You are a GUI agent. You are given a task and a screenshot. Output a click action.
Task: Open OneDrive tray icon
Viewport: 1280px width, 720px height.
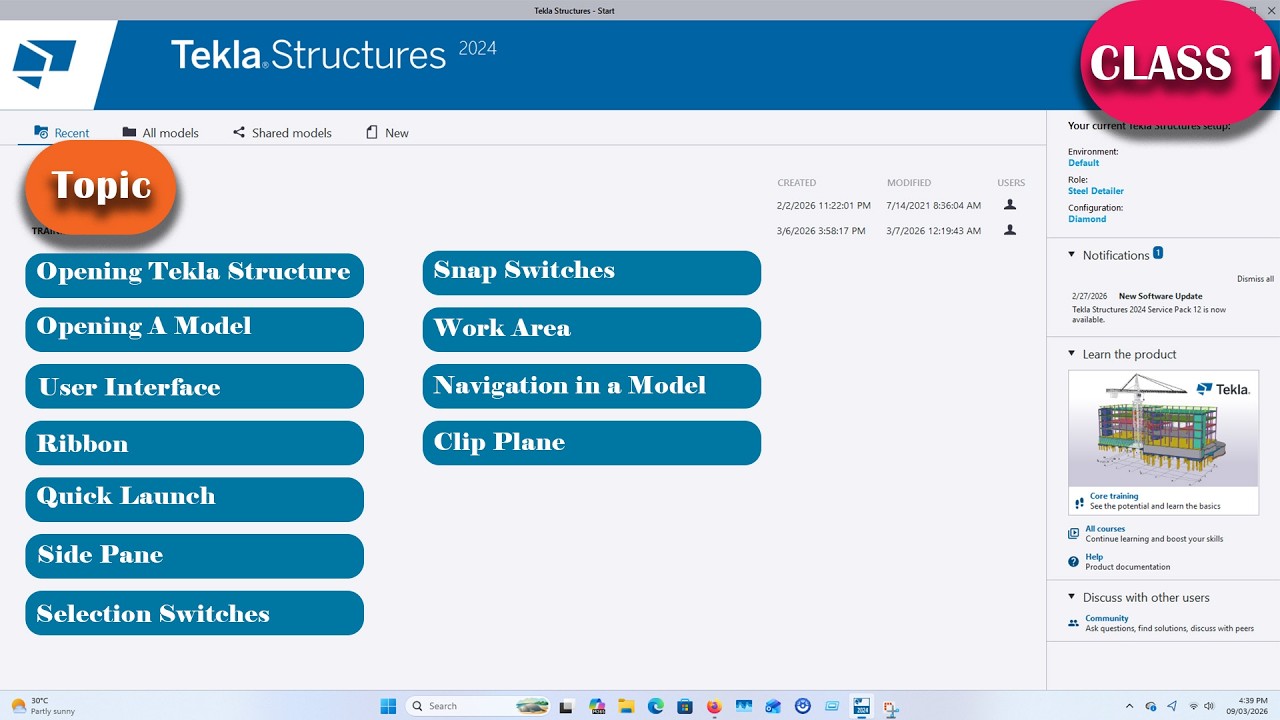[x=1151, y=706]
